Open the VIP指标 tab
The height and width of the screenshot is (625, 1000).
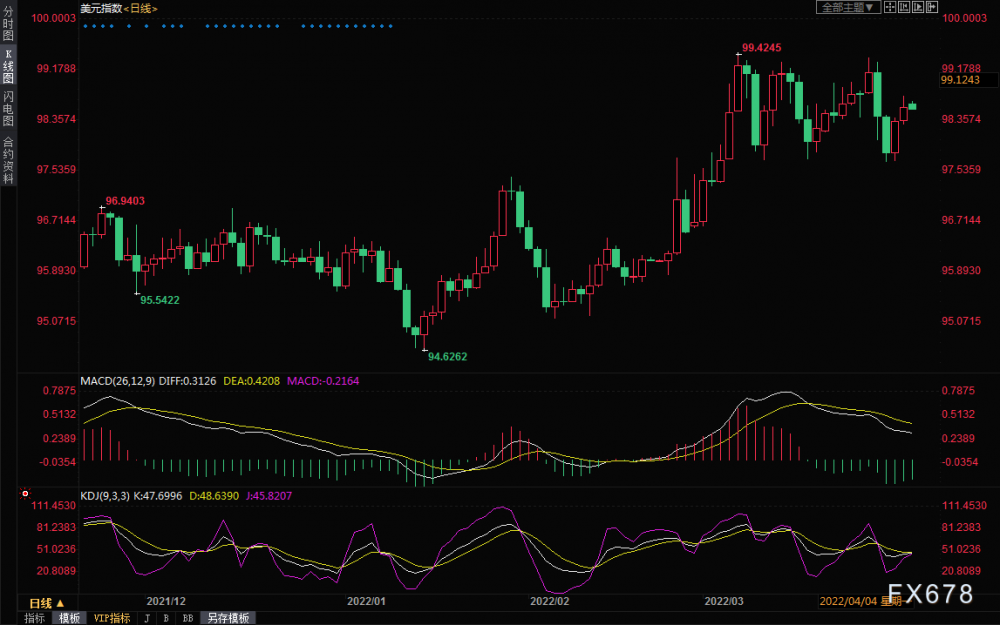[112, 618]
